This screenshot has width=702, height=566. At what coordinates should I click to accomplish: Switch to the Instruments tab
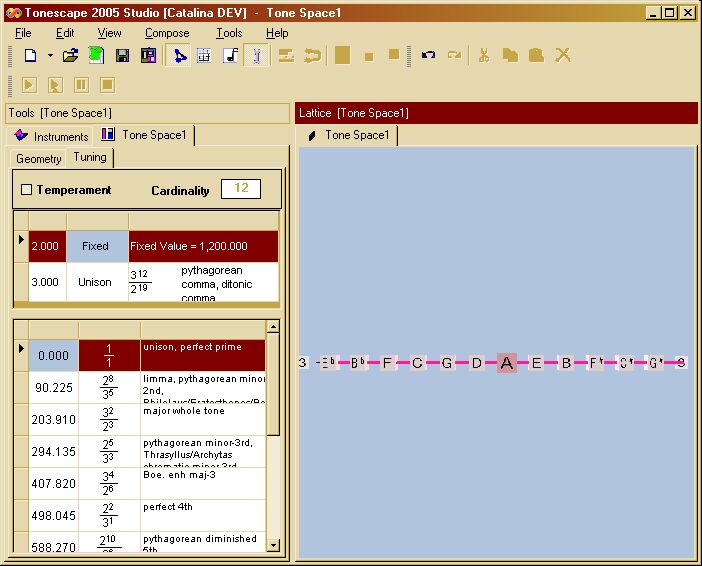tap(51, 136)
